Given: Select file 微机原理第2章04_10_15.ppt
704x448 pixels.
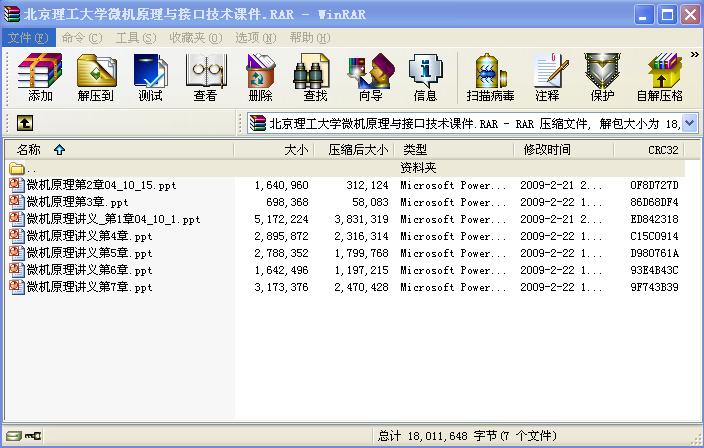Looking at the screenshot, I should (101, 185).
